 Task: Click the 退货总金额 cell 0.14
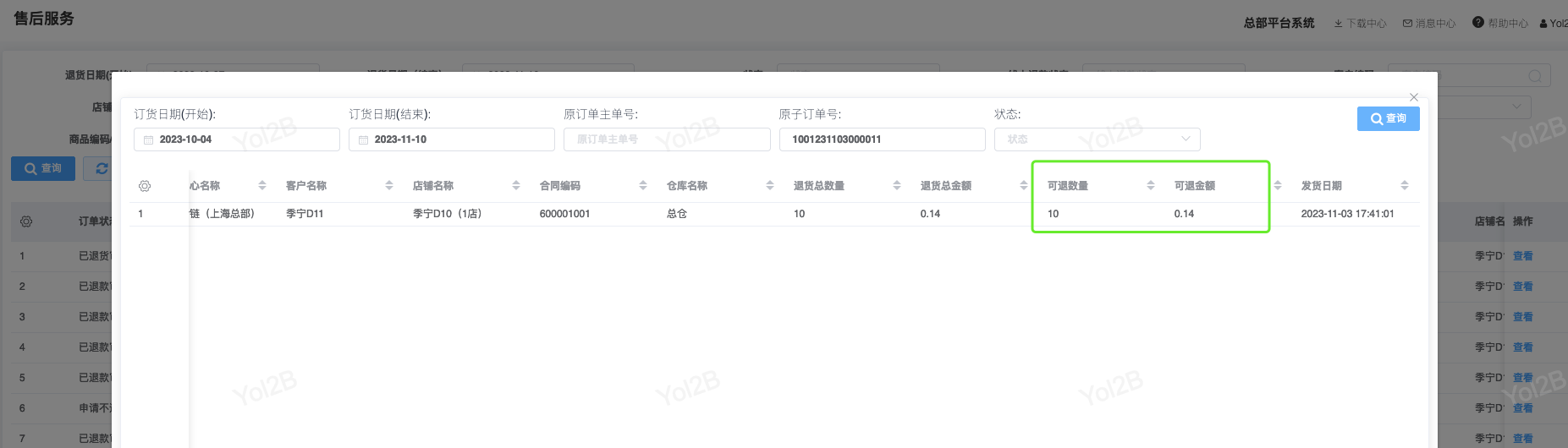point(930,214)
